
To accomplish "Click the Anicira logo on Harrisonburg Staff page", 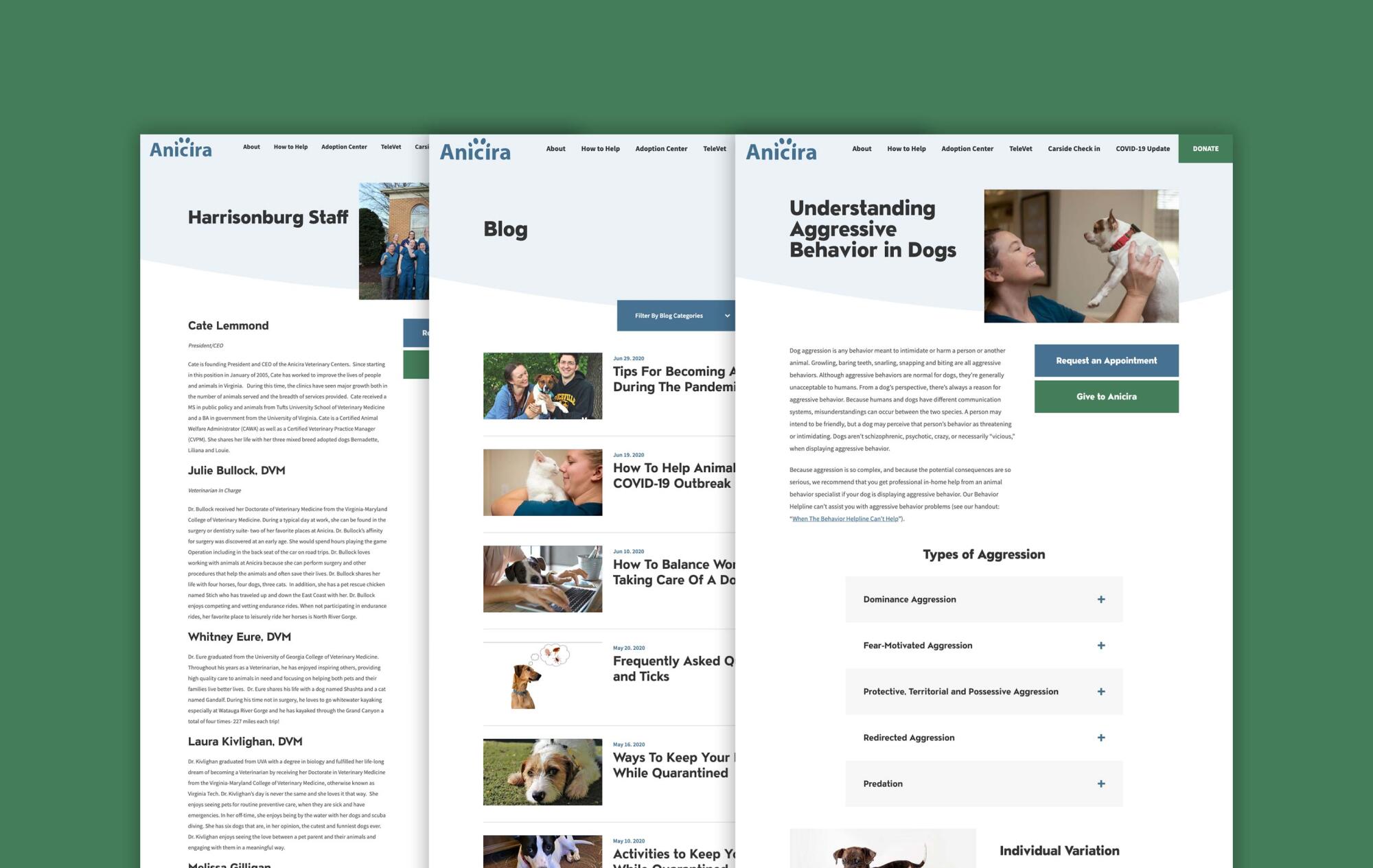I will click(x=181, y=148).
